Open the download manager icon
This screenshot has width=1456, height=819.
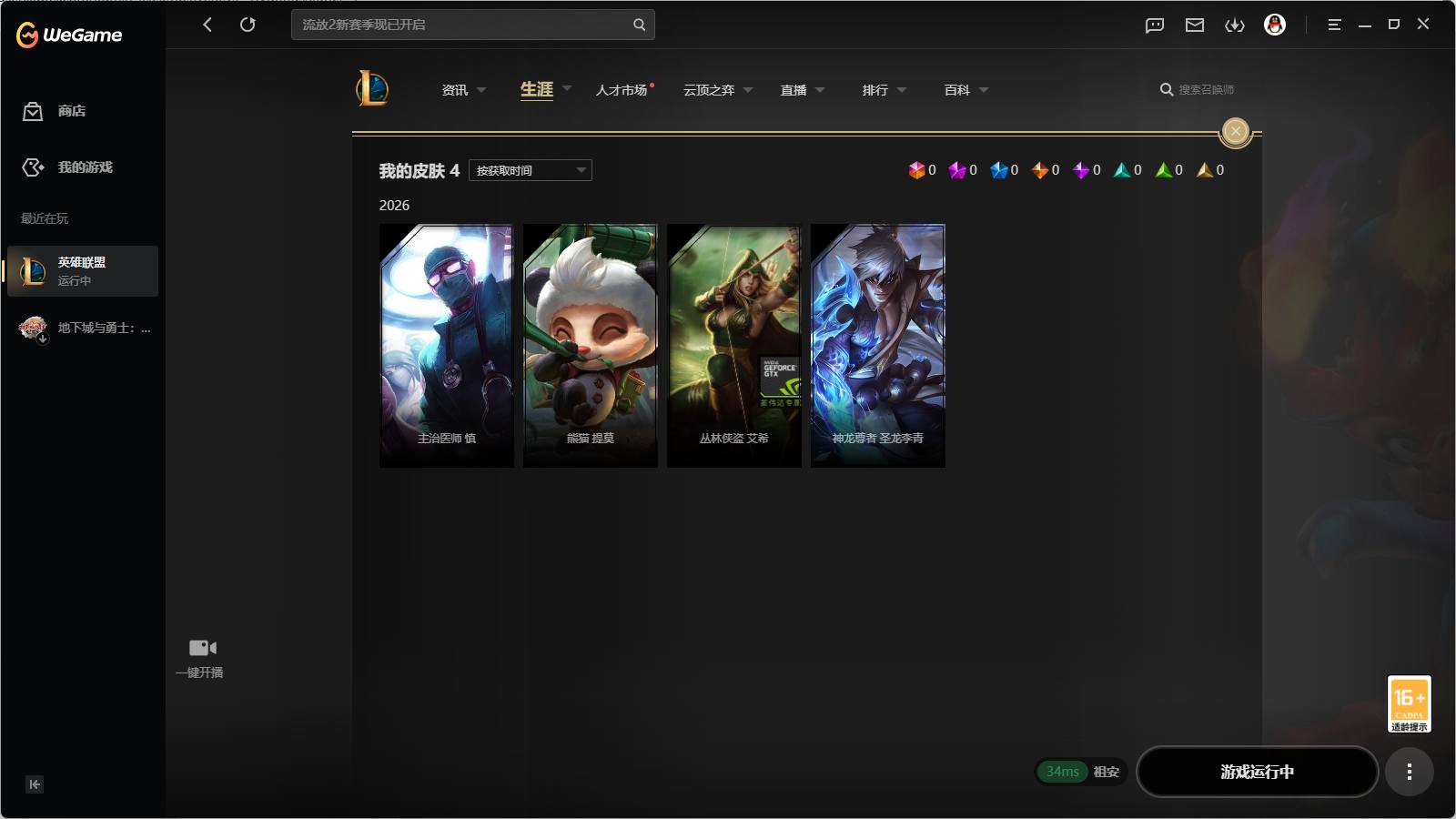tap(1235, 25)
